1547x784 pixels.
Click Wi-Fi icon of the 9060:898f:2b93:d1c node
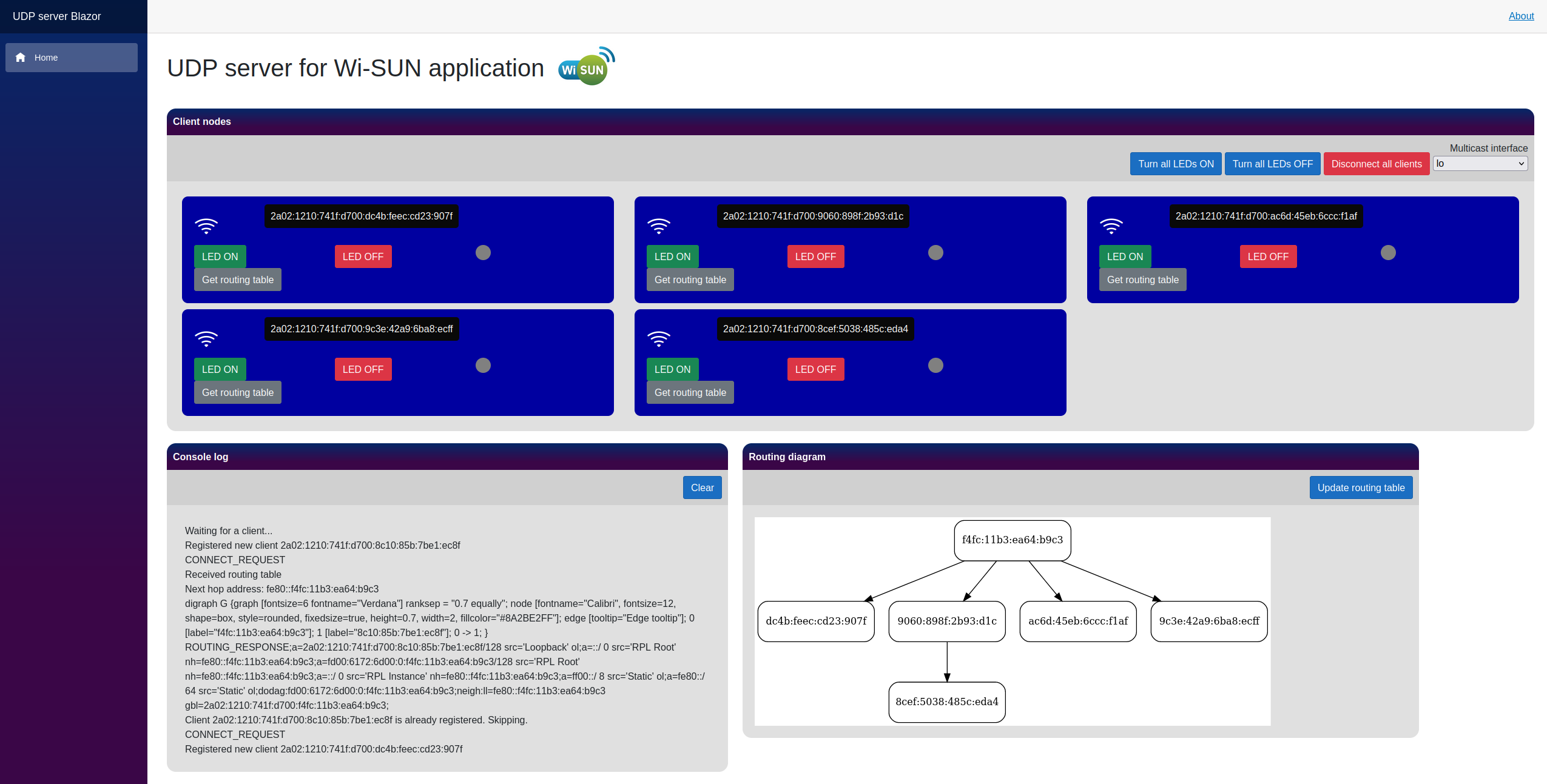pos(659,226)
